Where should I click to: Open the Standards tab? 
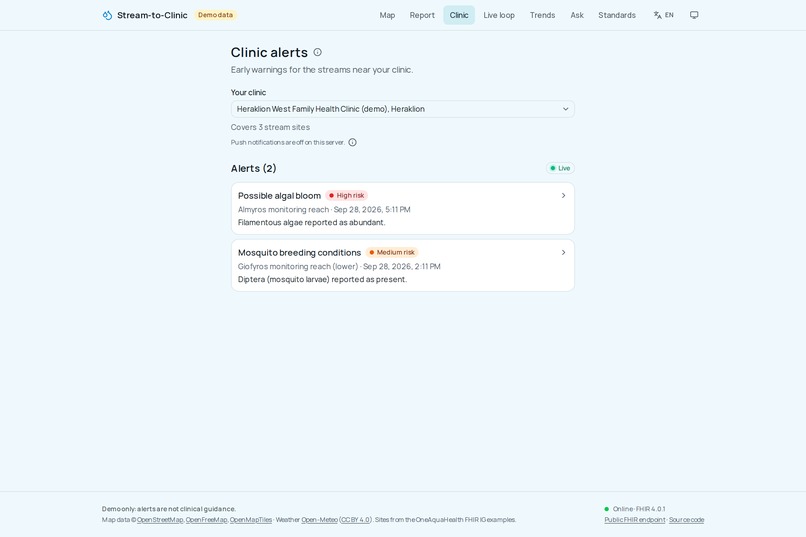(617, 15)
